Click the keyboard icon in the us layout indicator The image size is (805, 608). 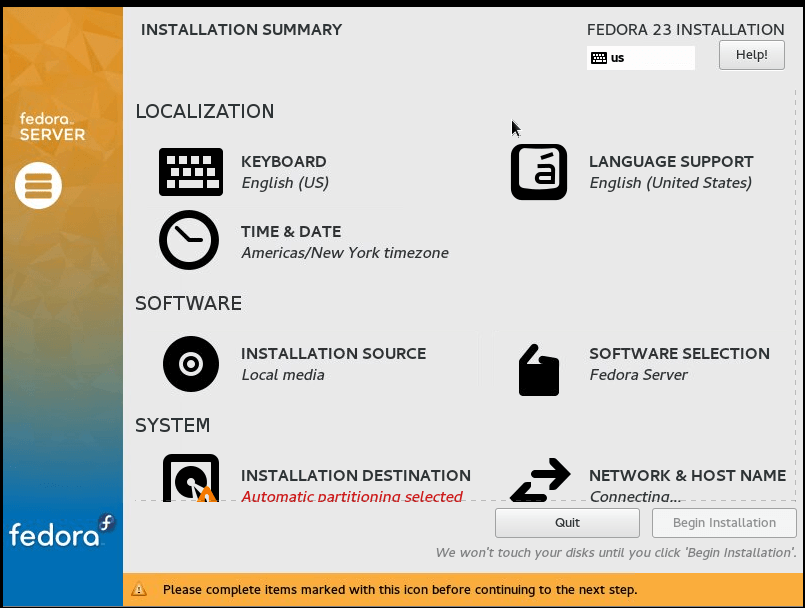(x=599, y=58)
